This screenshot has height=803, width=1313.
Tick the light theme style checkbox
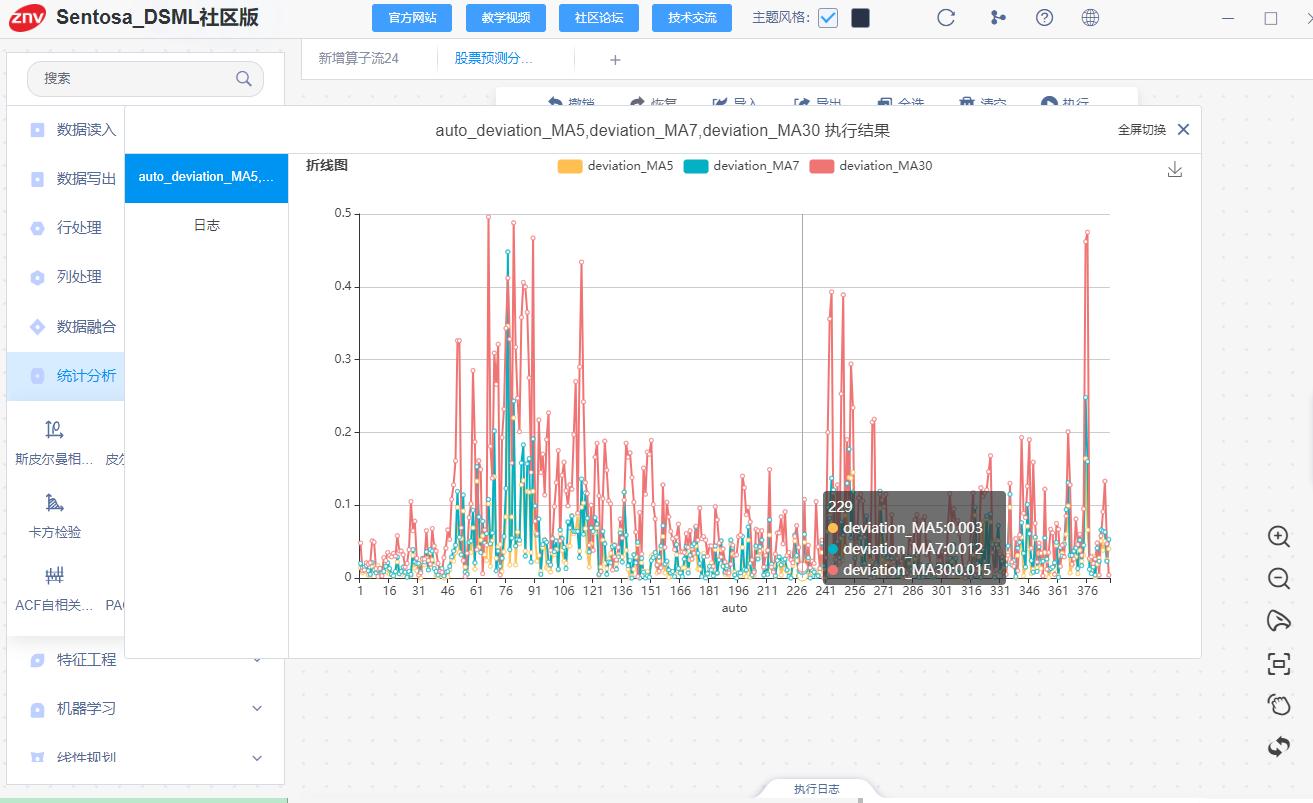click(828, 18)
